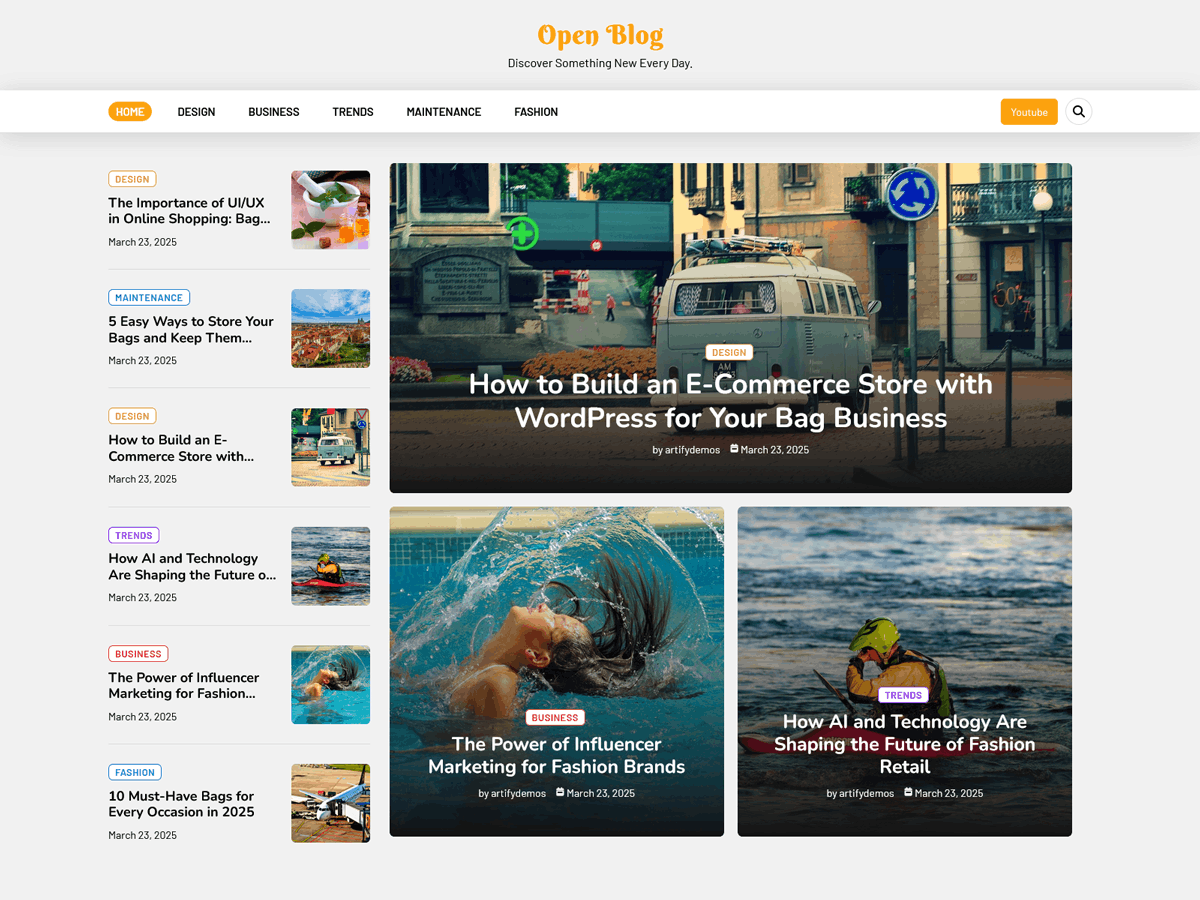
Task: Open sidebar 'How to Build an E-Commerce' post
Action: pos(181,448)
